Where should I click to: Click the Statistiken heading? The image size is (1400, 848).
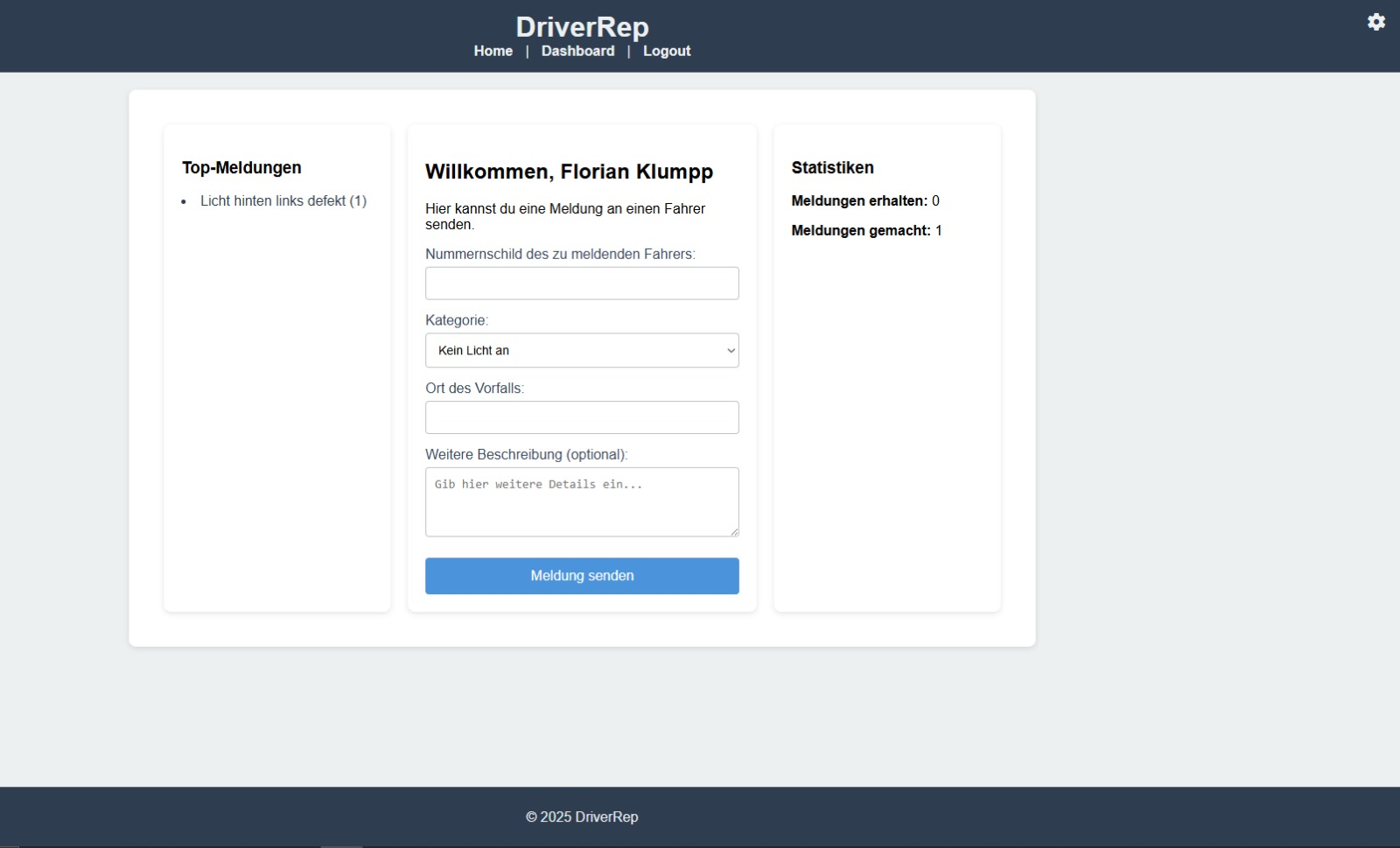click(832, 167)
